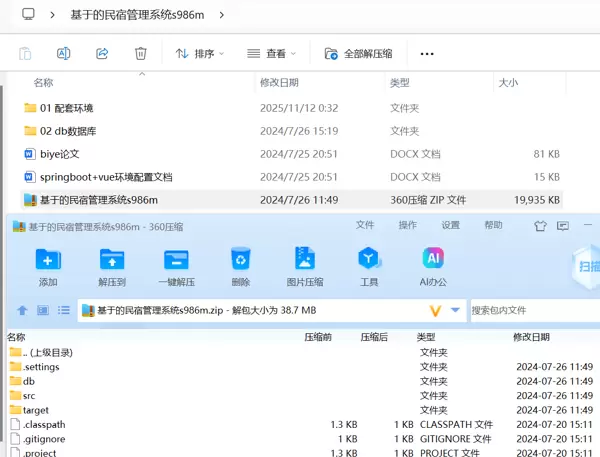Expand the 查看 view dropdown

[x=271, y=53]
